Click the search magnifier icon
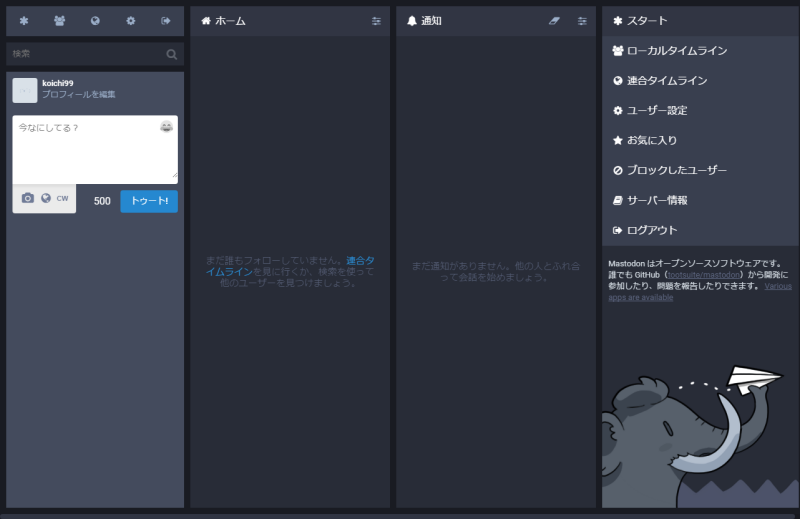 172,54
